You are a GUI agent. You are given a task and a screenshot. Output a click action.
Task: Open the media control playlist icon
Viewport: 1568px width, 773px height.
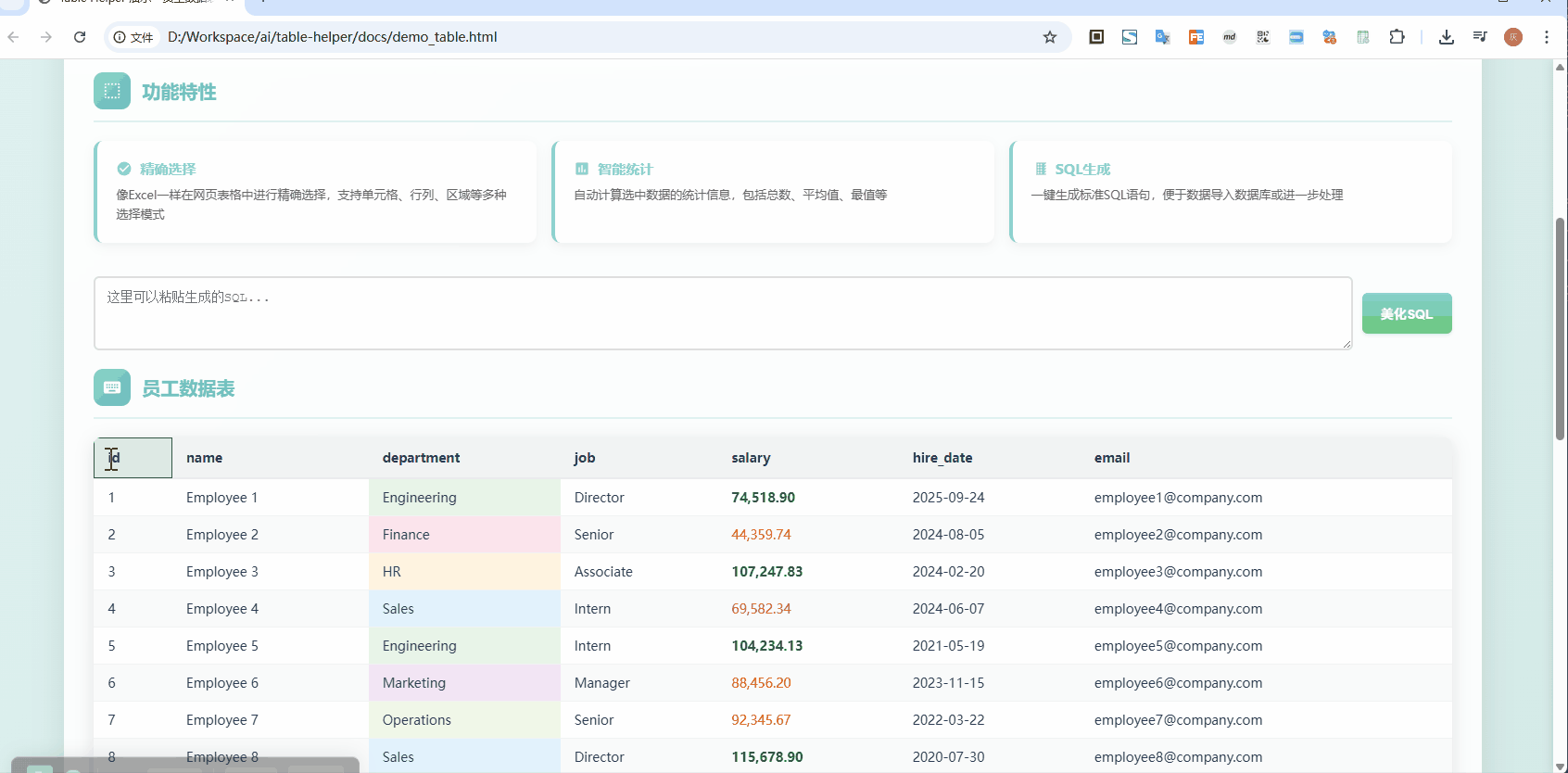point(1480,37)
